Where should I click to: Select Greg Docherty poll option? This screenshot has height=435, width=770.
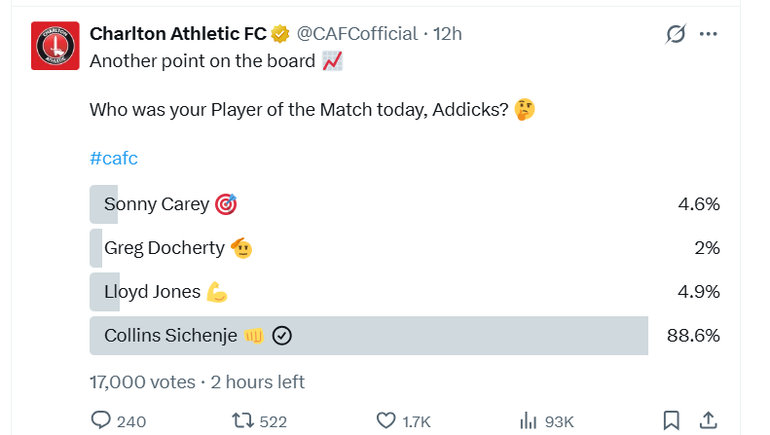[164, 248]
